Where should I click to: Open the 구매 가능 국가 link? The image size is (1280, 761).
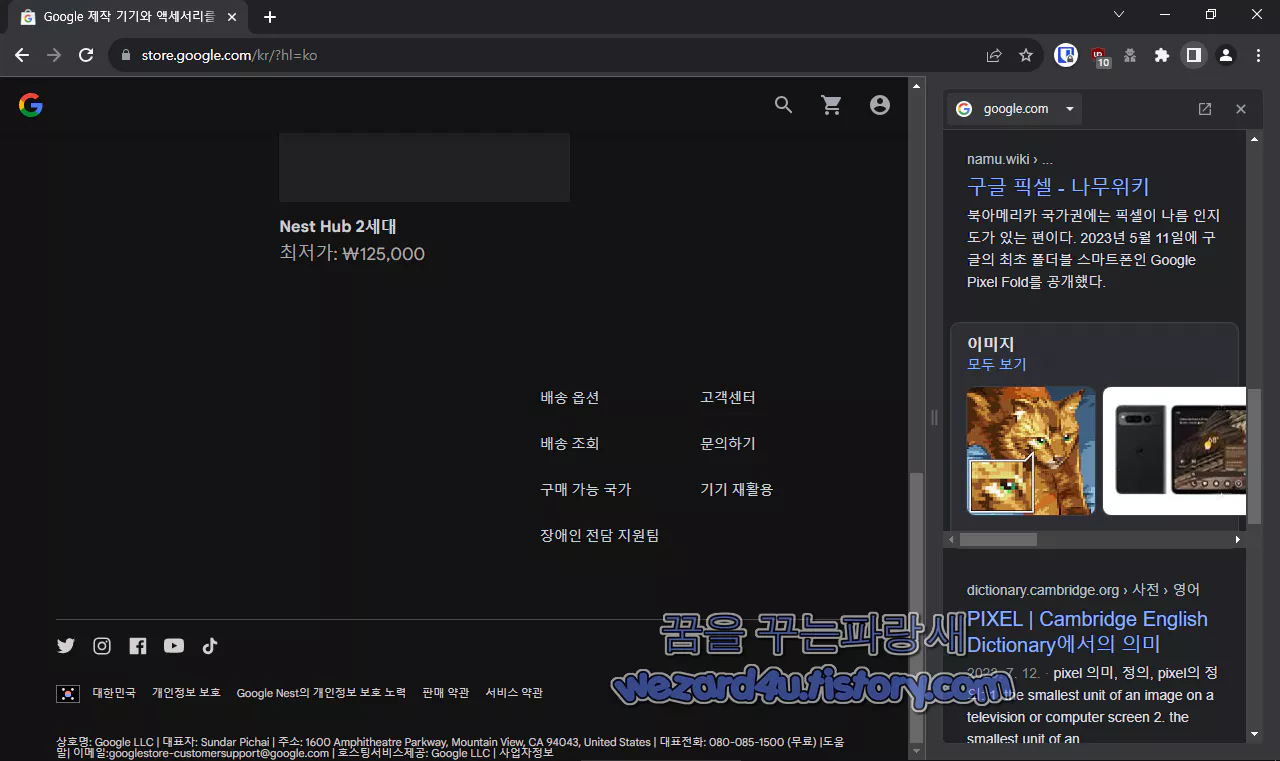click(x=586, y=490)
